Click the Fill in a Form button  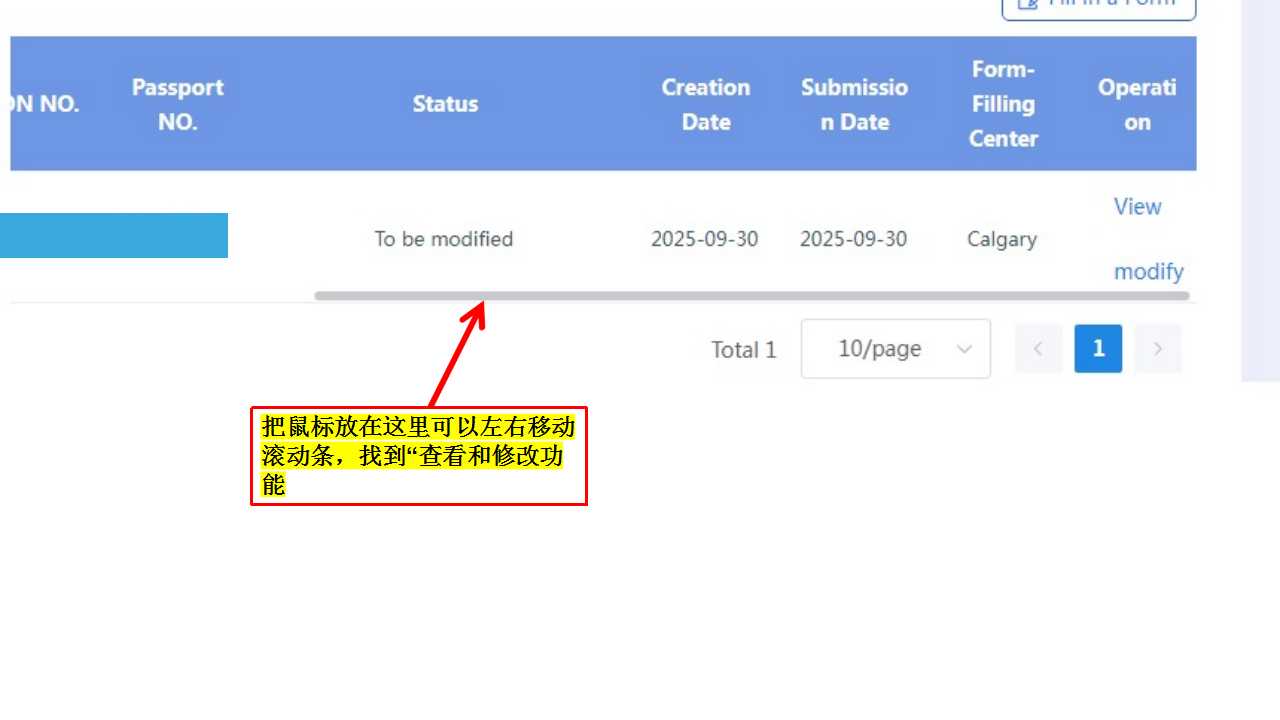point(1098,6)
